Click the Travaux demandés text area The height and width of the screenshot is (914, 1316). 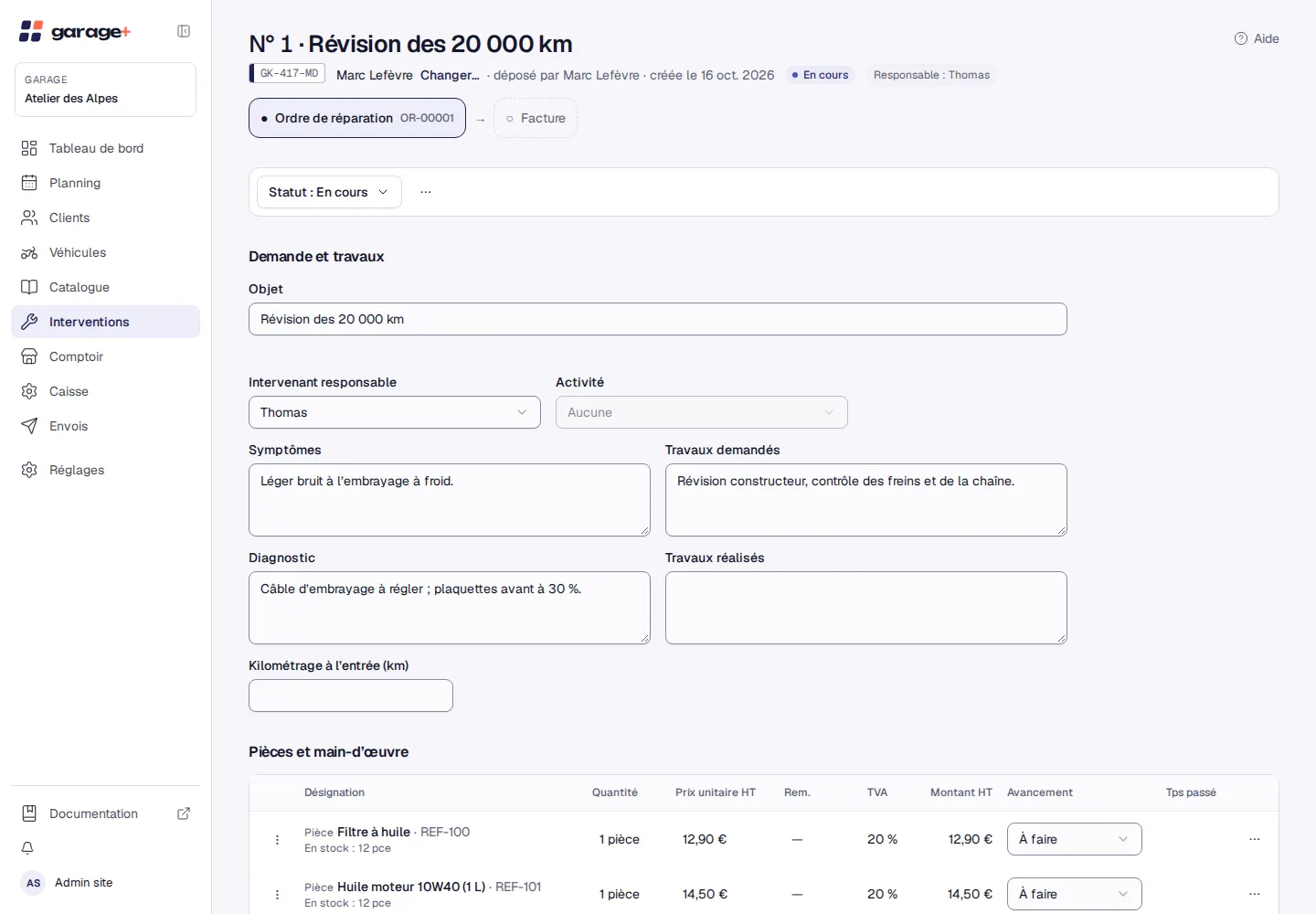[x=866, y=500]
